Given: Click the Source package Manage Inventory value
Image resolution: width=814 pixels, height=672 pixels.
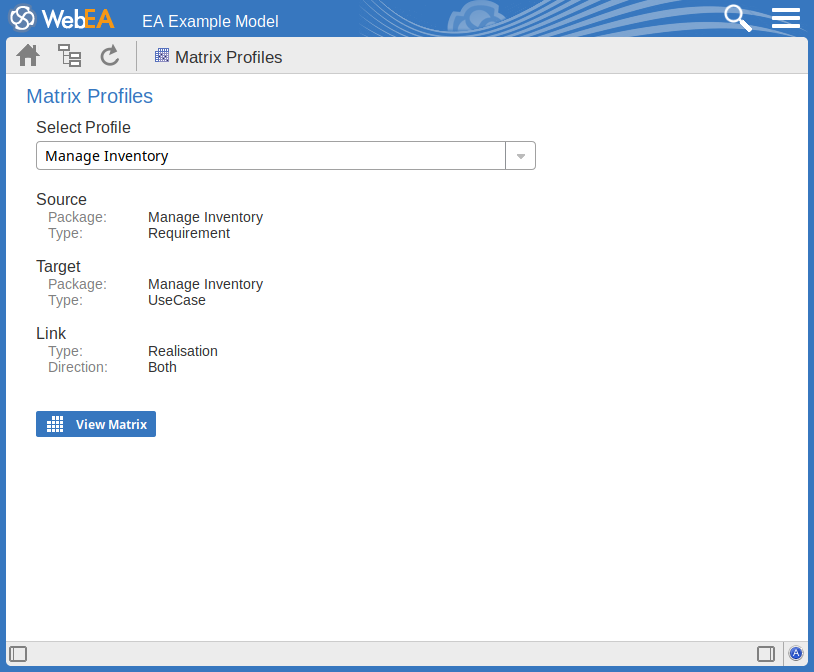Looking at the screenshot, I should [x=205, y=217].
